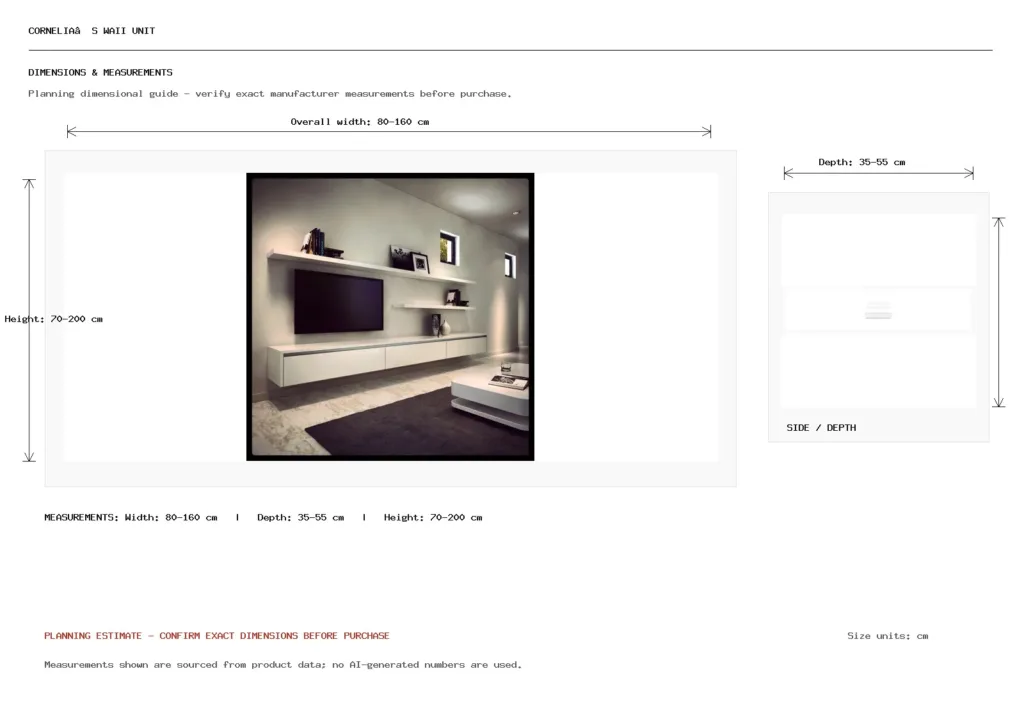Select 'MEASUREMENTS: Width: 80-160 cm' text

tap(131, 517)
